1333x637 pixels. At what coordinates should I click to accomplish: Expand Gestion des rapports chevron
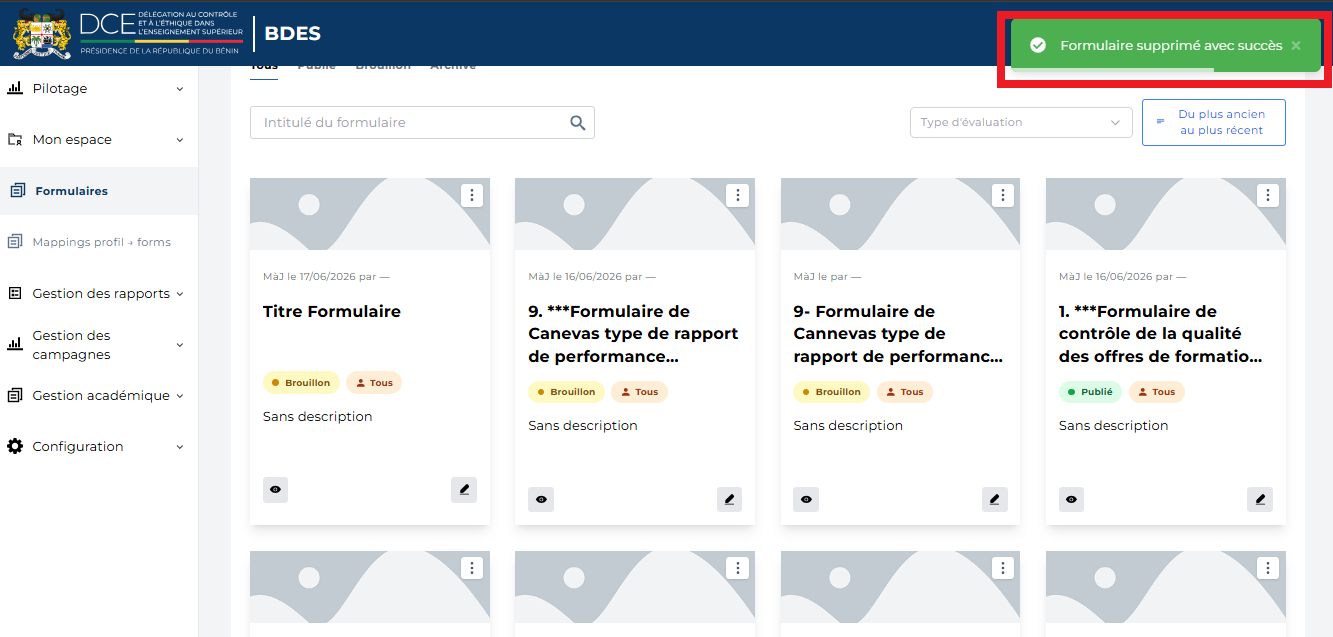pyautogui.click(x=180, y=294)
